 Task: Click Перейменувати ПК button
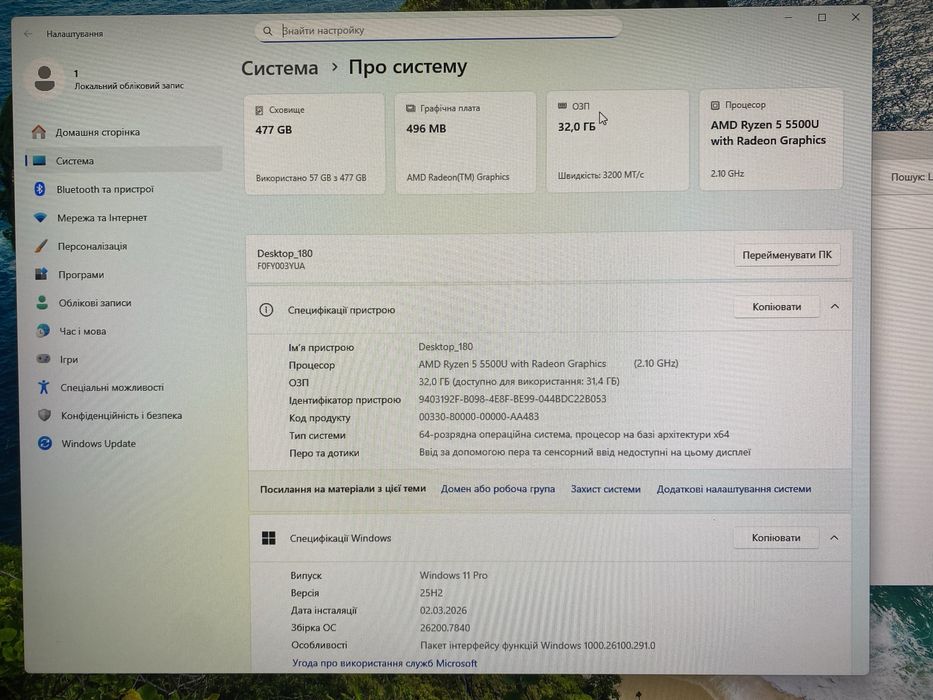[x=787, y=255]
